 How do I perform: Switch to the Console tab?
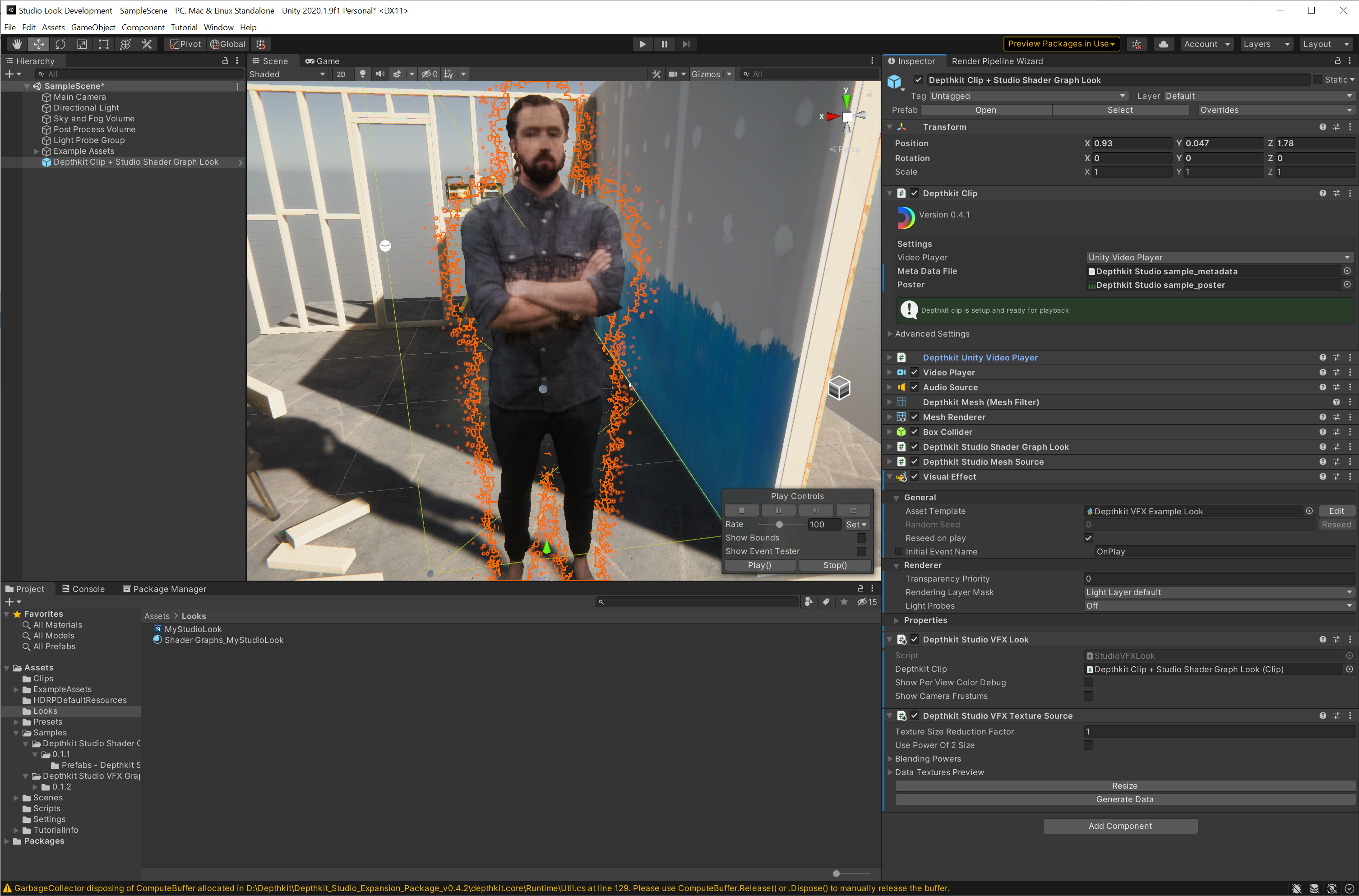click(x=83, y=589)
